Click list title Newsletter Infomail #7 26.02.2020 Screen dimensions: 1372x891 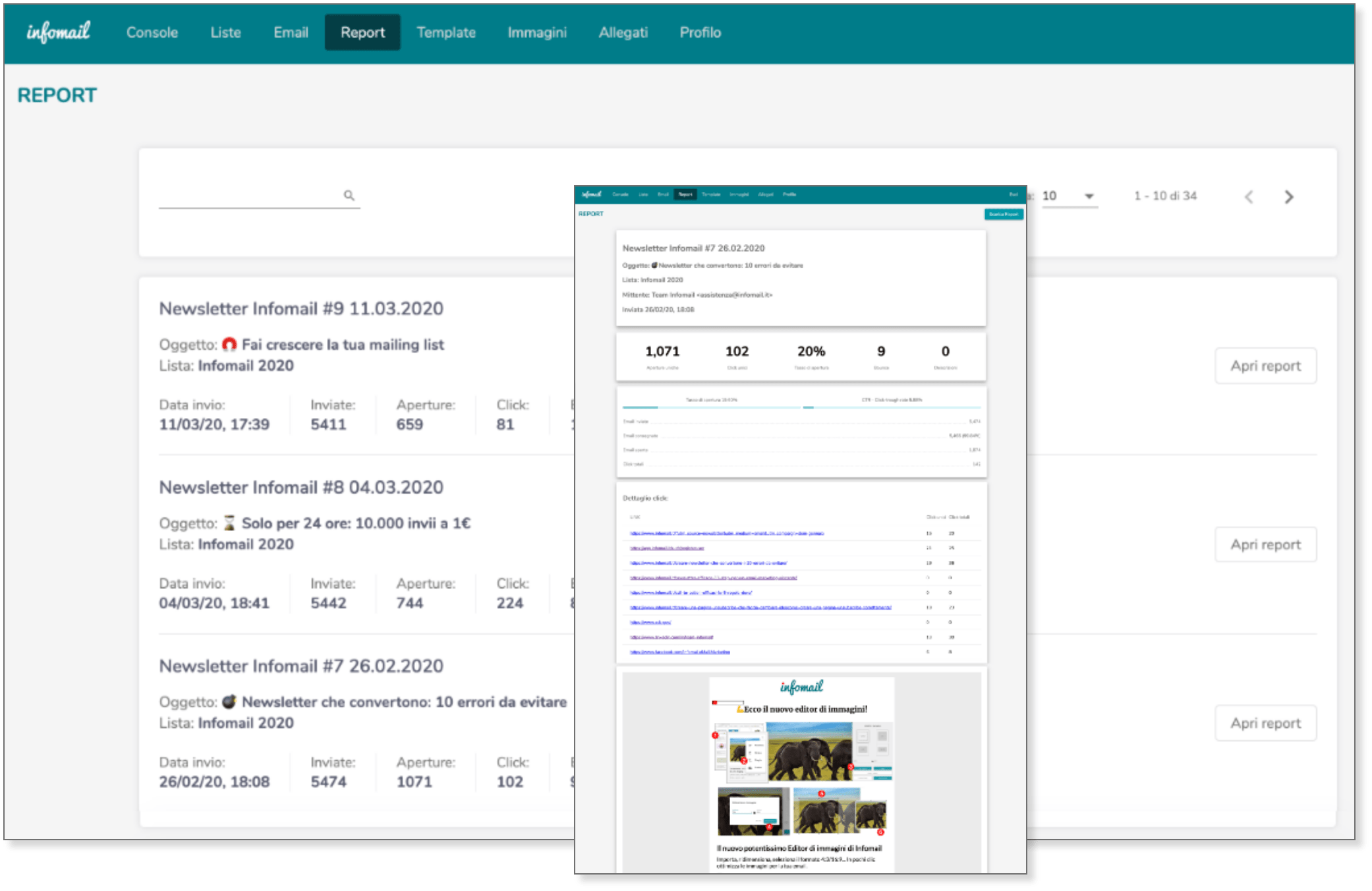pos(301,666)
